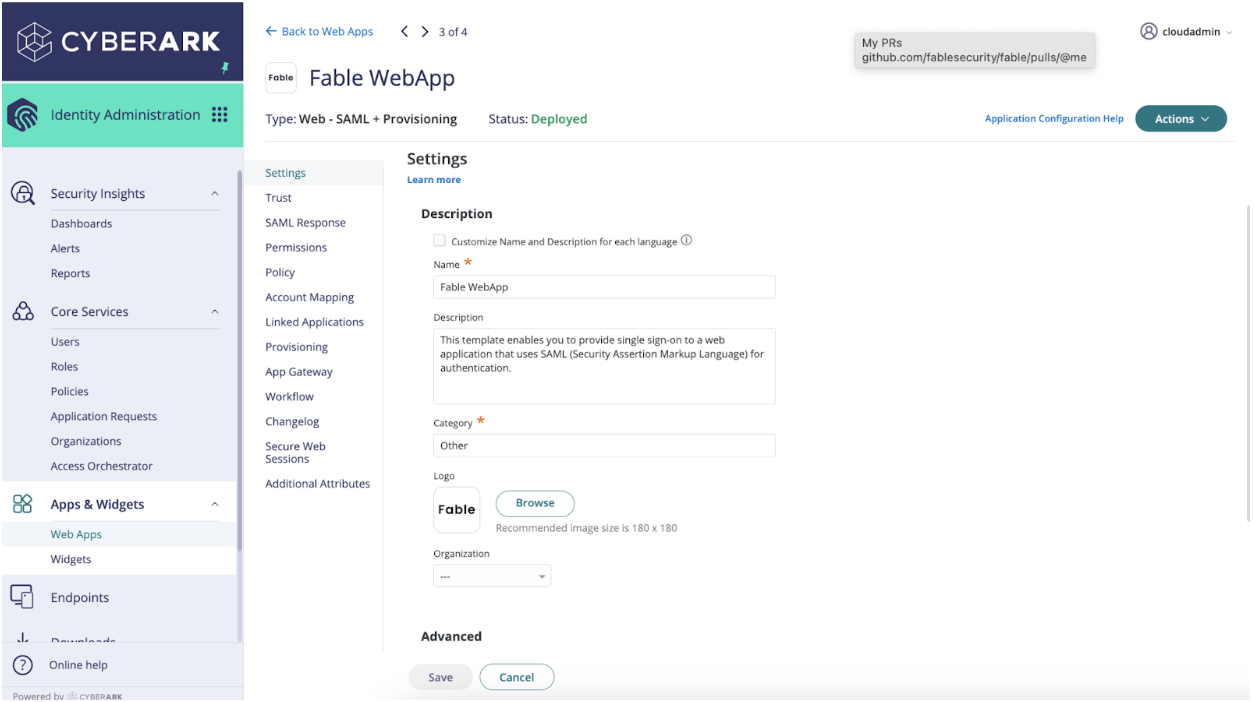Click into the Description text area
The height and width of the screenshot is (702, 1254).
604,366
